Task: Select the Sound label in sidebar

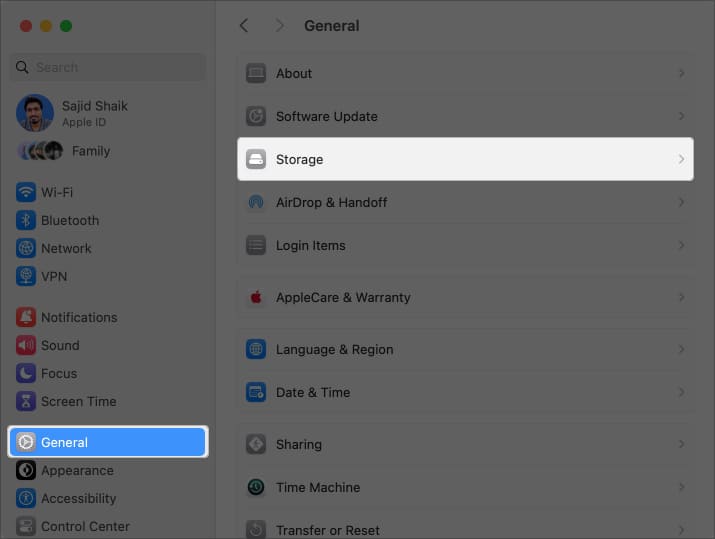Action: click(x=60, y=345)
